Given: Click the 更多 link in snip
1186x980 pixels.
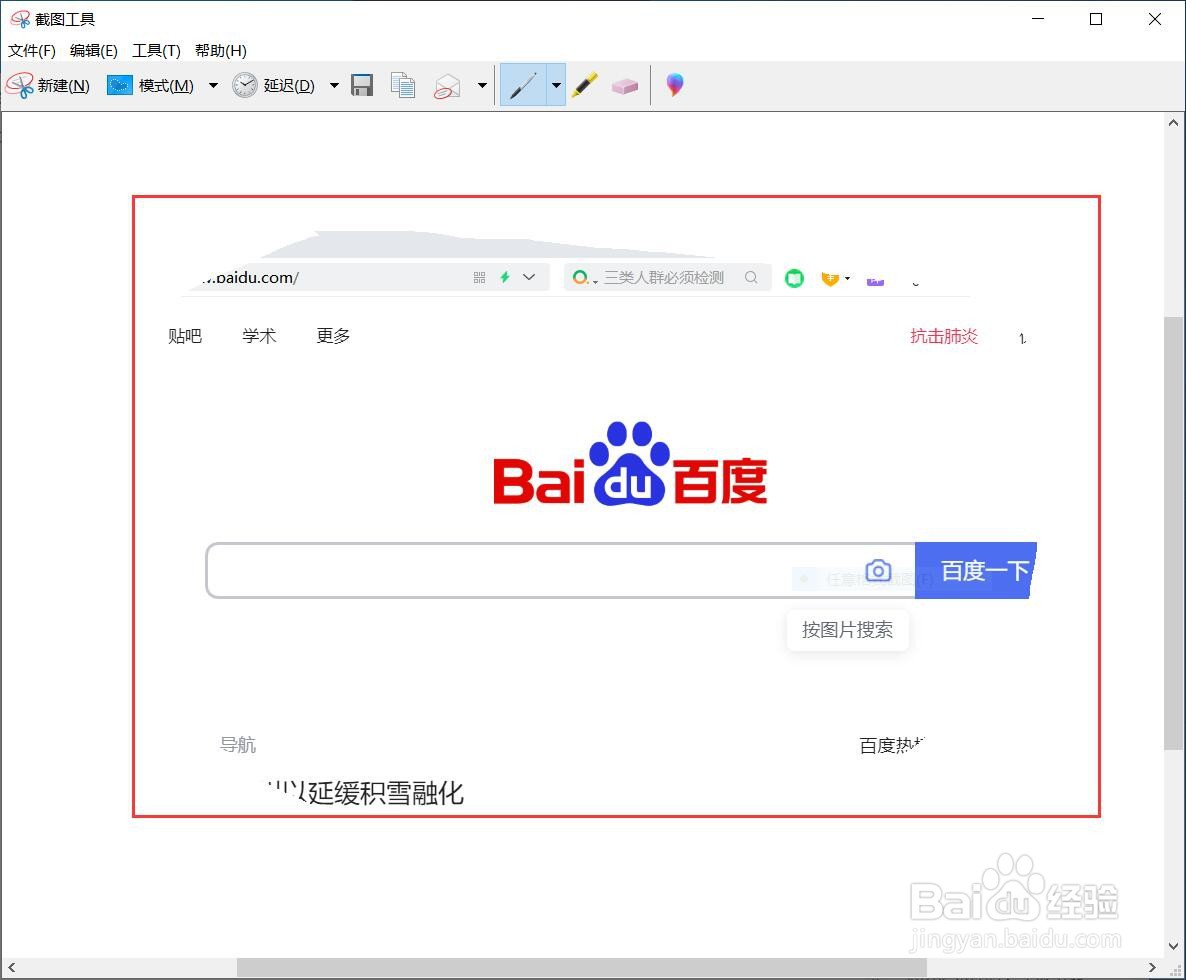Looking at the screenshot, I should pos(333,336).
